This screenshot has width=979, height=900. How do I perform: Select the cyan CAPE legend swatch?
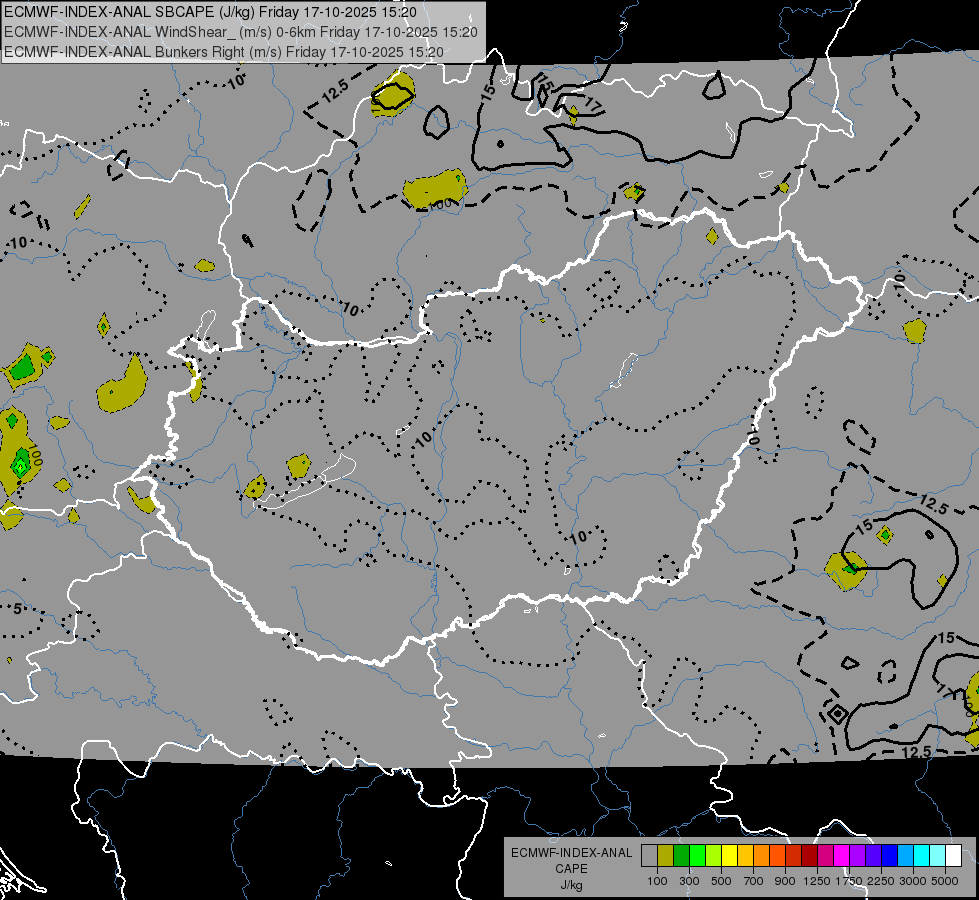tap(922, 855)
